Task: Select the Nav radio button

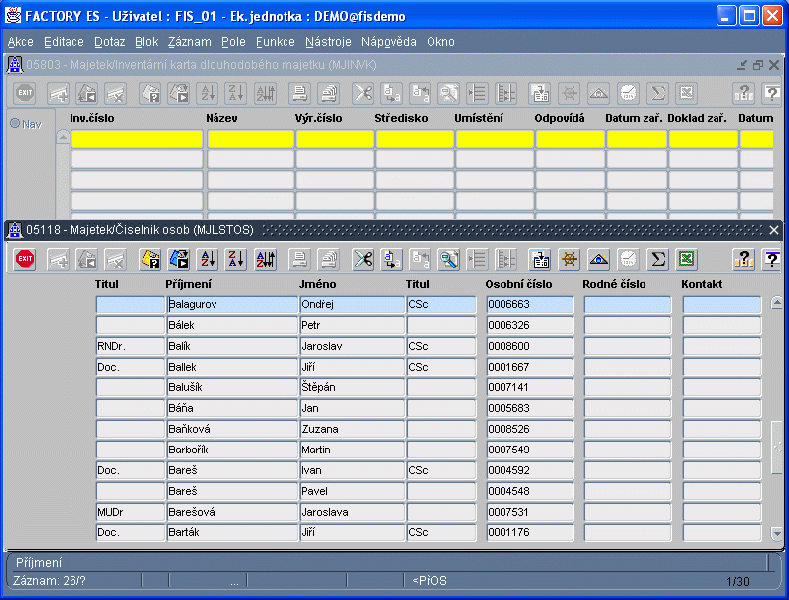Action: pos(15,123)
